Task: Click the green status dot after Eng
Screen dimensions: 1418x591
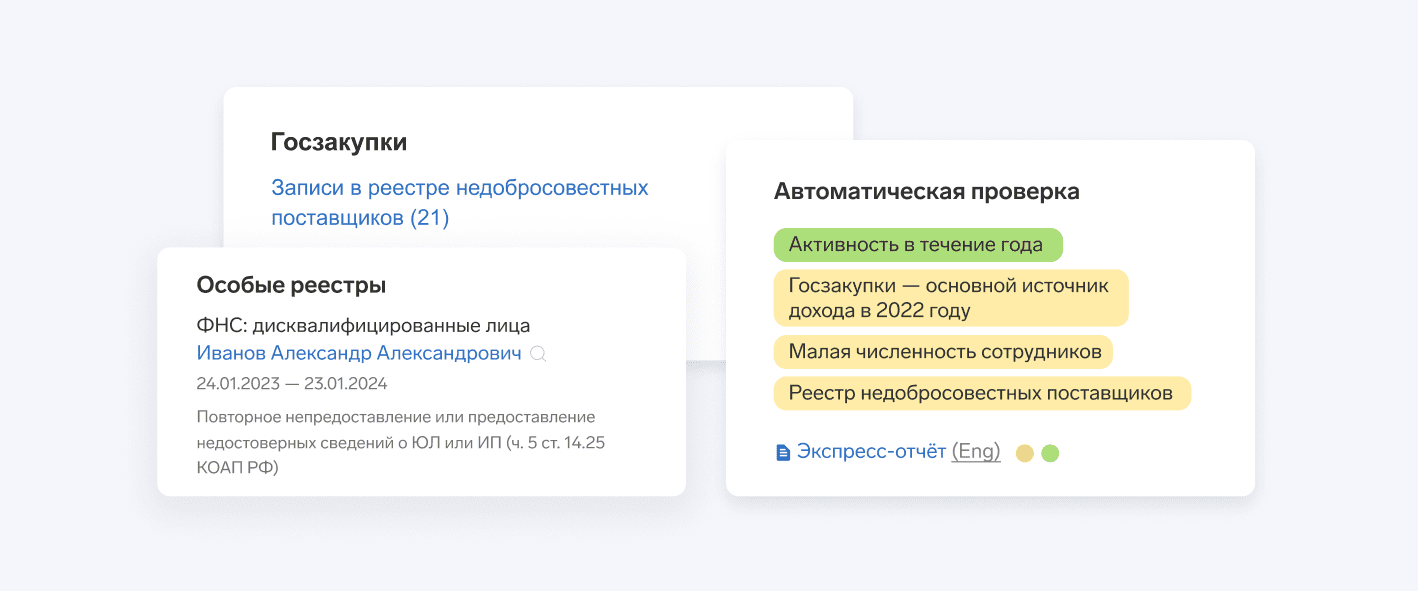Action: 1050,453
